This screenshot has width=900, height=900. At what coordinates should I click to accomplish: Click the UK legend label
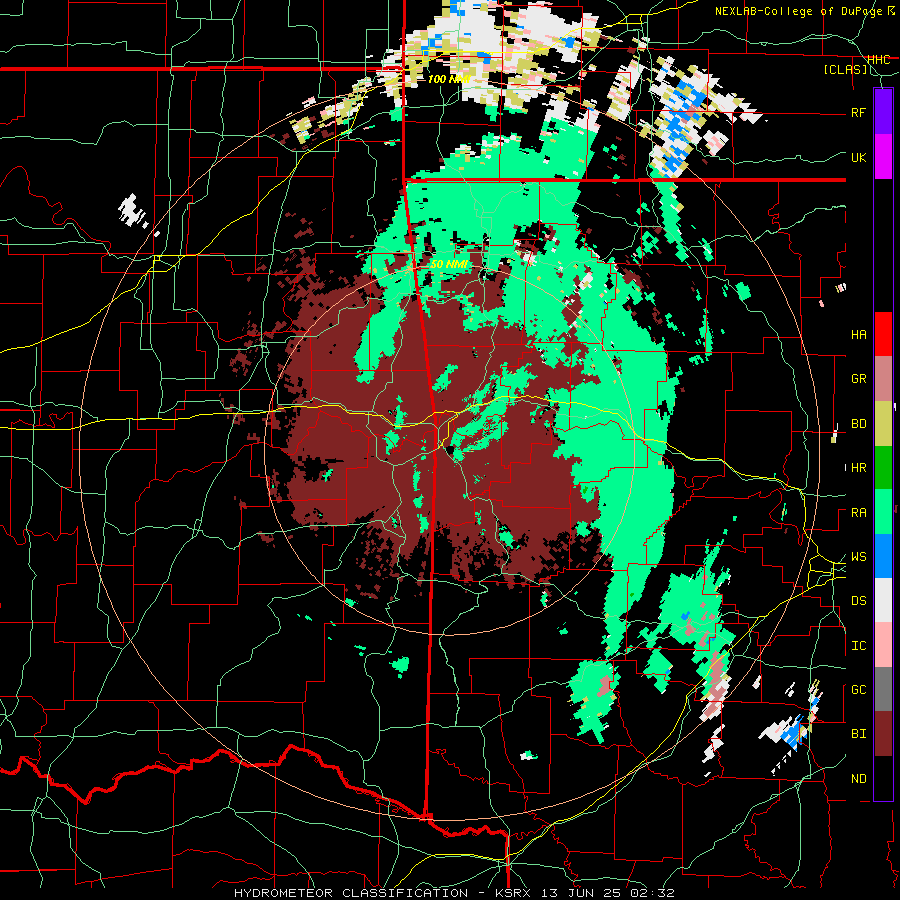point(858,157)
